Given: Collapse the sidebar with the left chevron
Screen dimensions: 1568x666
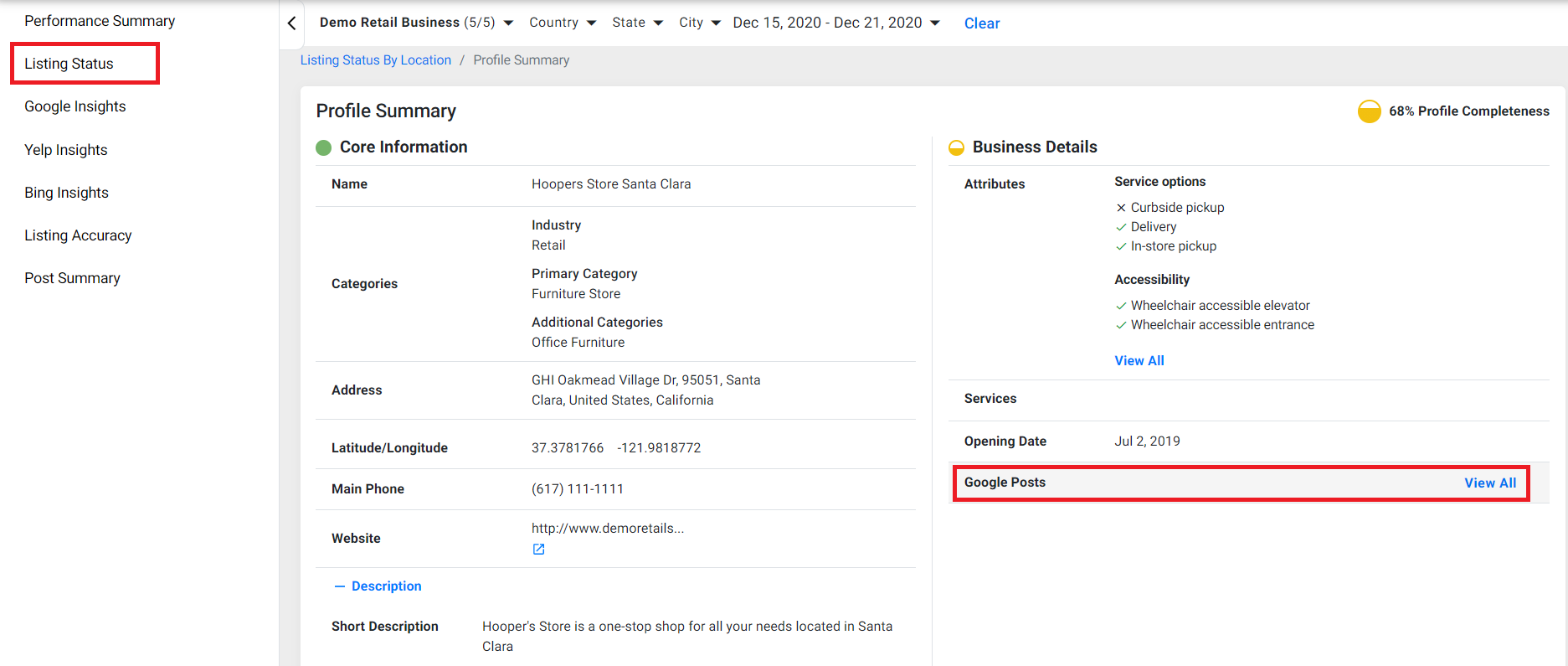Looking at the screenshot, I should click(291, 23).
